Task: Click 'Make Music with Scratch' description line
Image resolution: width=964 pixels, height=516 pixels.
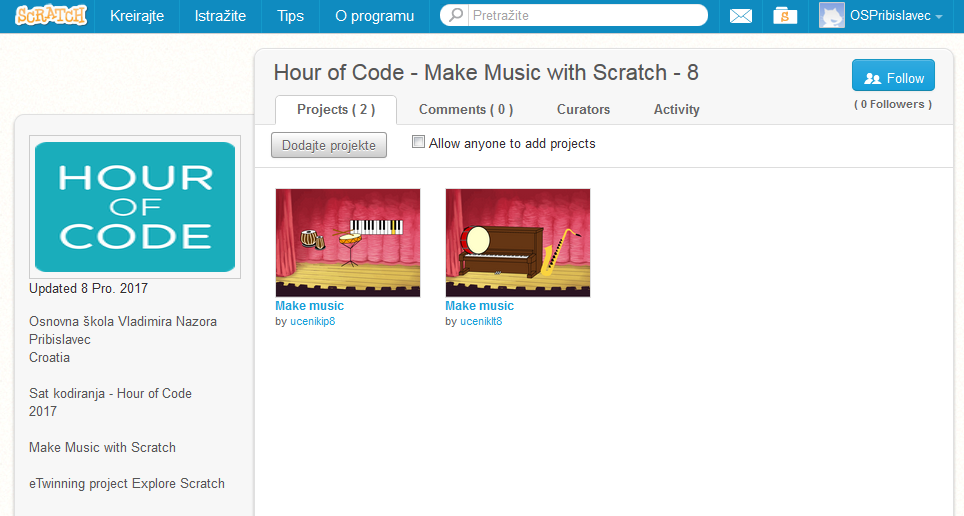Action: pos(102,447)
